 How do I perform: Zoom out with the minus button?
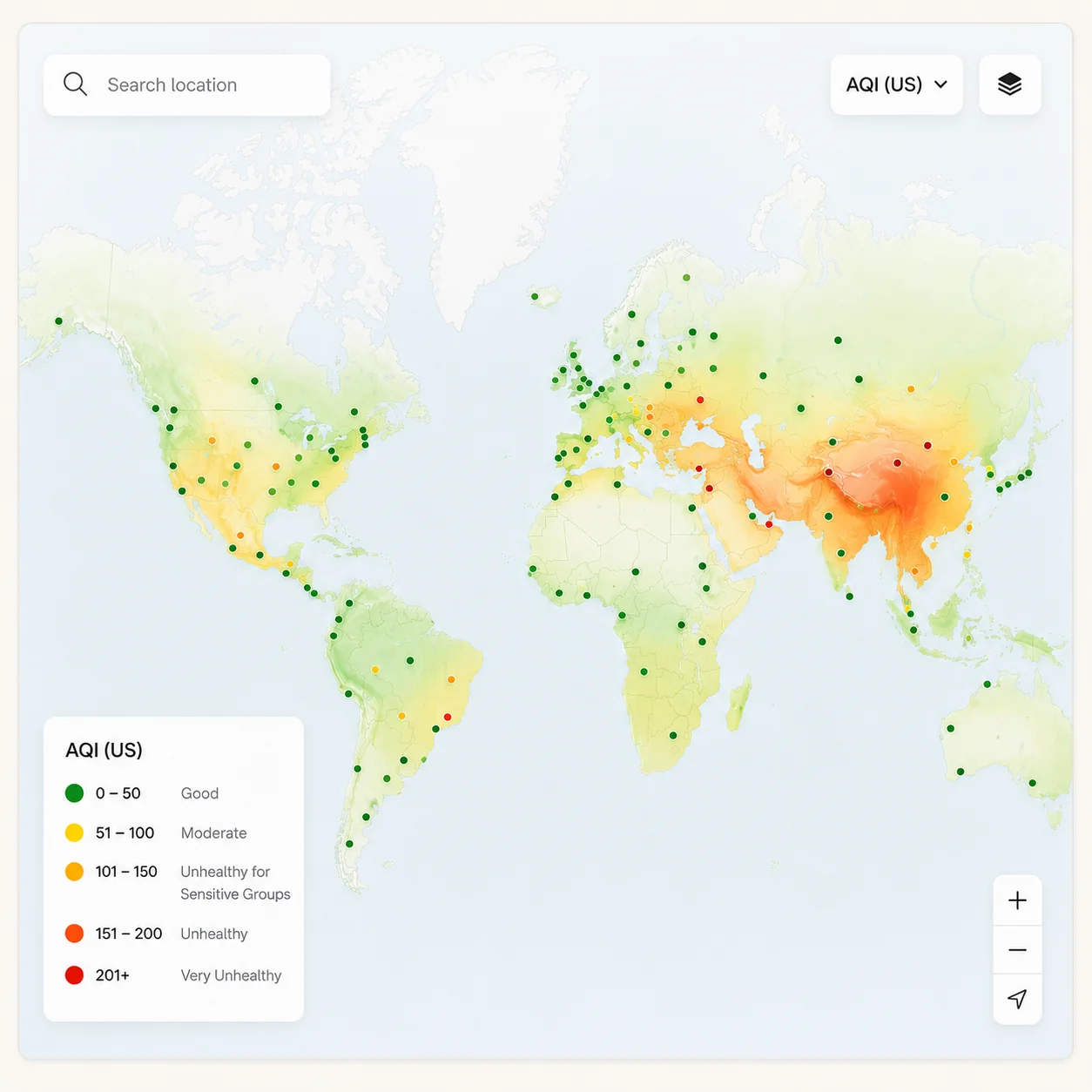click(x=1017, y=950)
